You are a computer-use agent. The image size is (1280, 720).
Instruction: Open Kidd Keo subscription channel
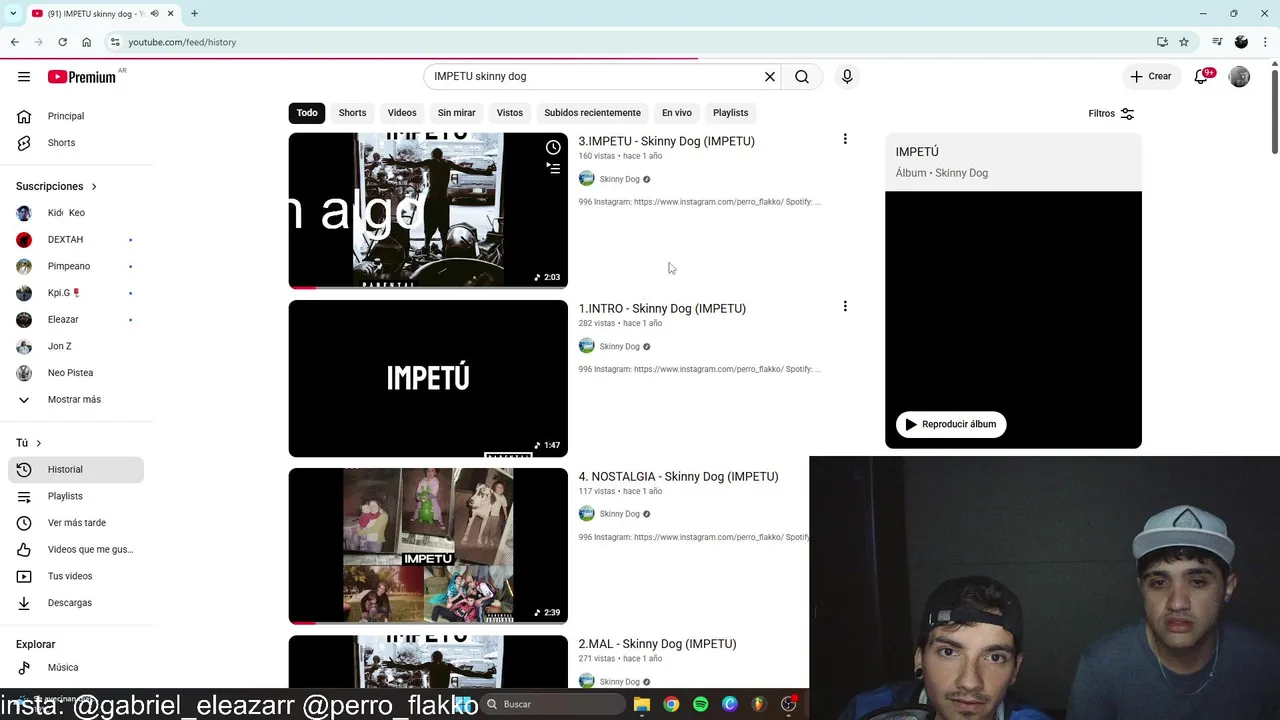click(x=76, y=213)
